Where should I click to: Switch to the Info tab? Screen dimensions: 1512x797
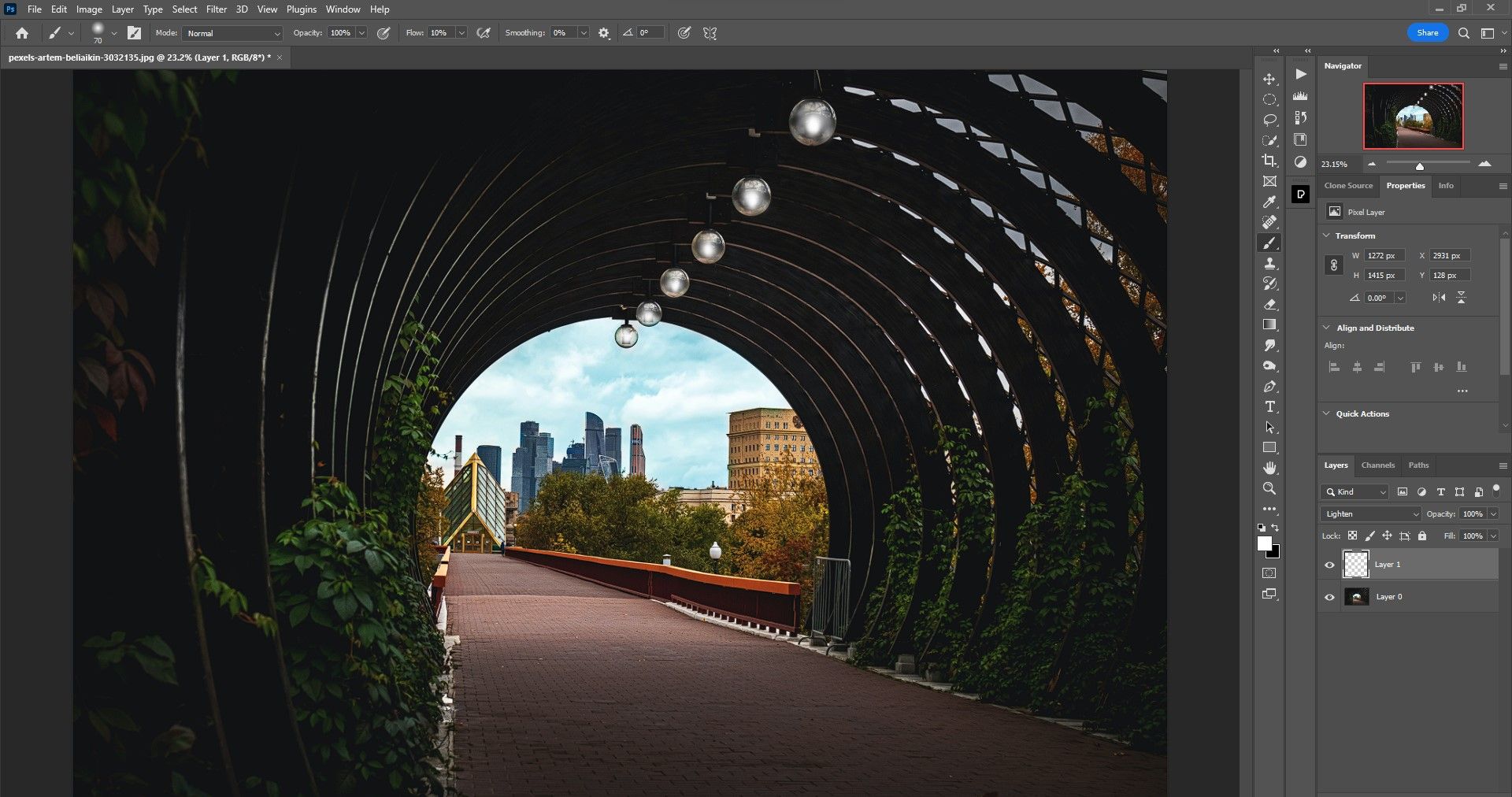click(x=1446, y=186)
